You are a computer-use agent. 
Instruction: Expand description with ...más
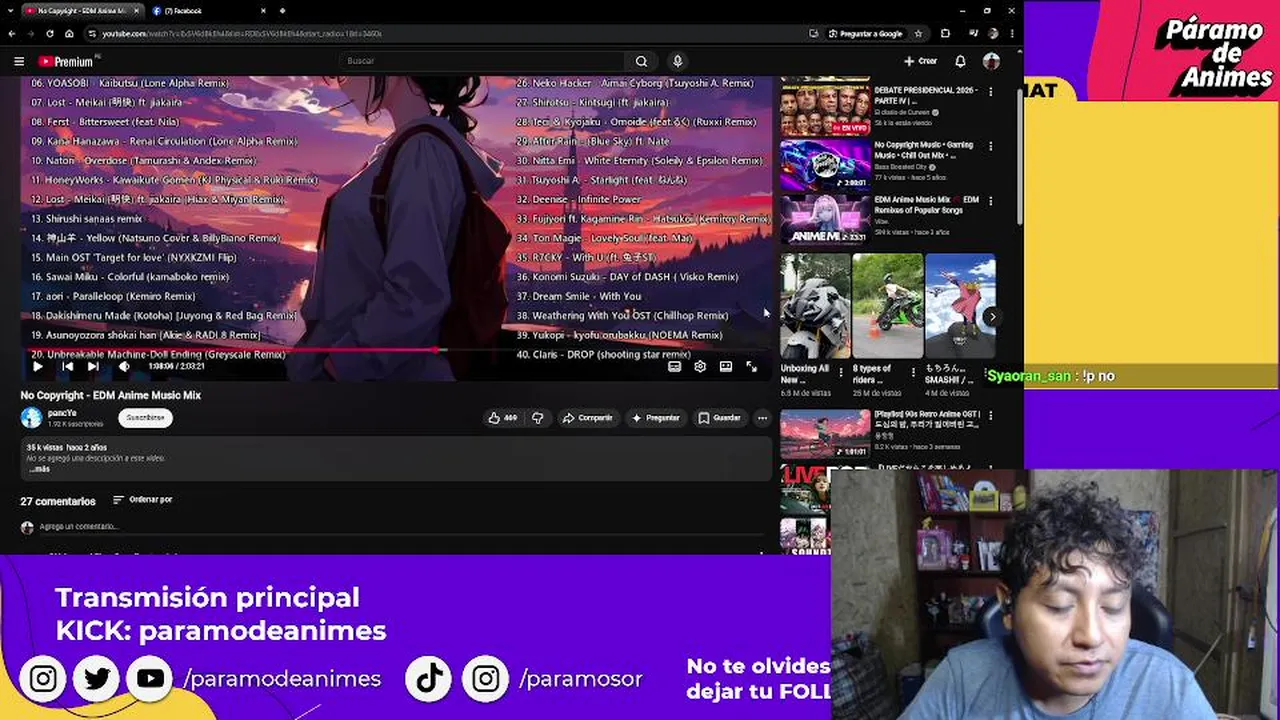(x=39, y=468)
